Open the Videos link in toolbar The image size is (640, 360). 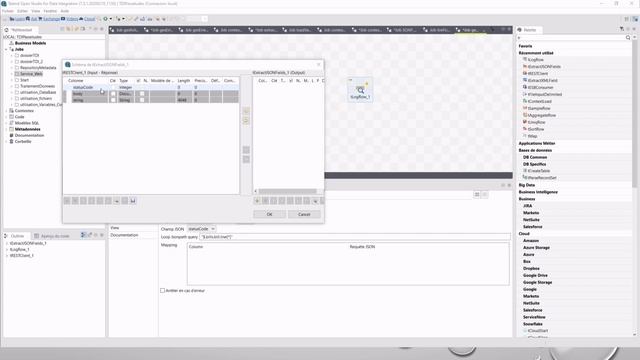click(70, 19)
